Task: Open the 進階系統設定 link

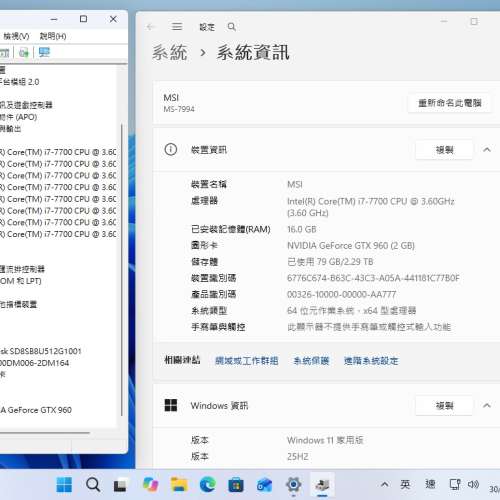Action: tap(371, 361)
